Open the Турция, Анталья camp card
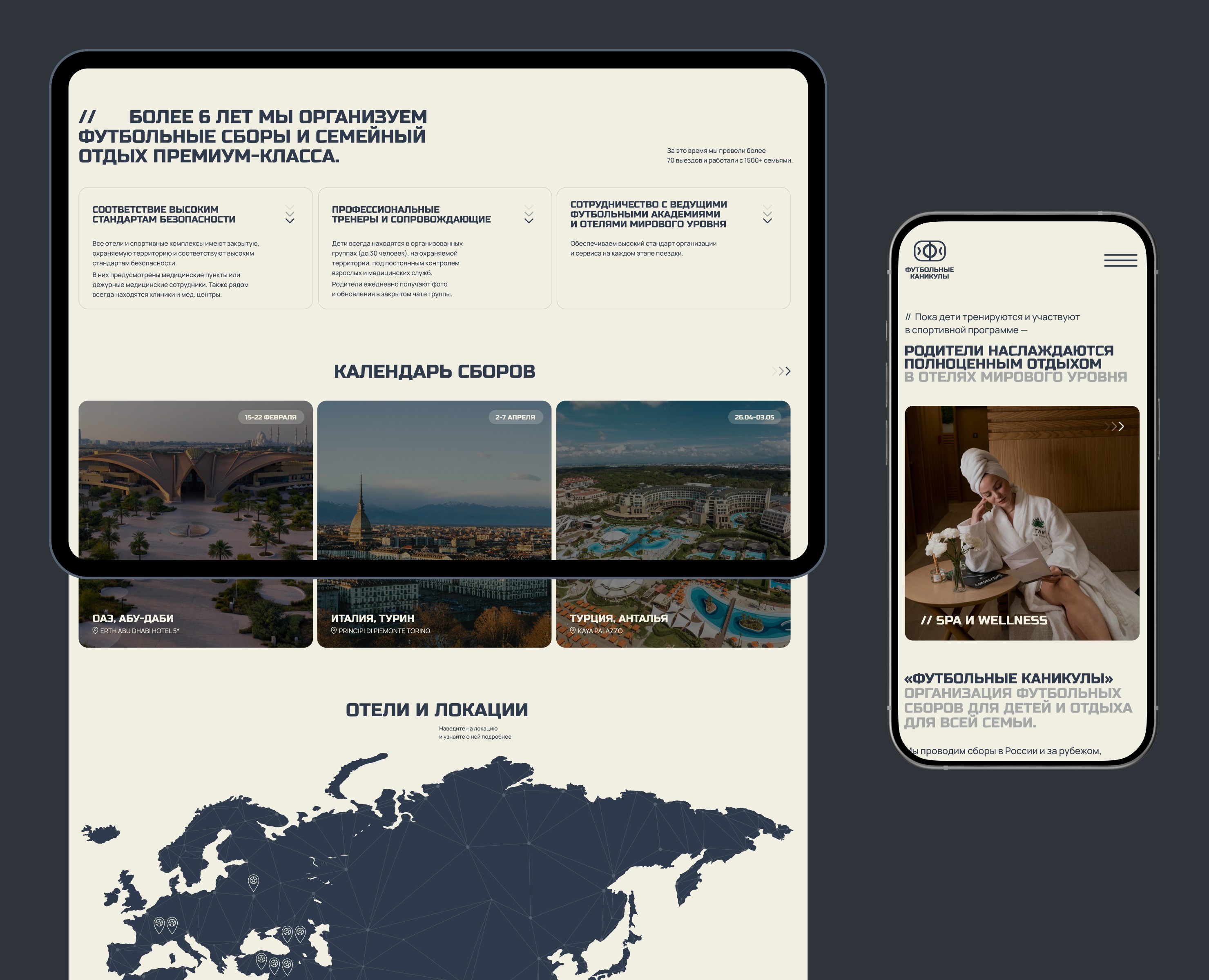Image resolution: width=1209 pixels, height=980 pixels. pyautogui.click(x=673, y=524)
